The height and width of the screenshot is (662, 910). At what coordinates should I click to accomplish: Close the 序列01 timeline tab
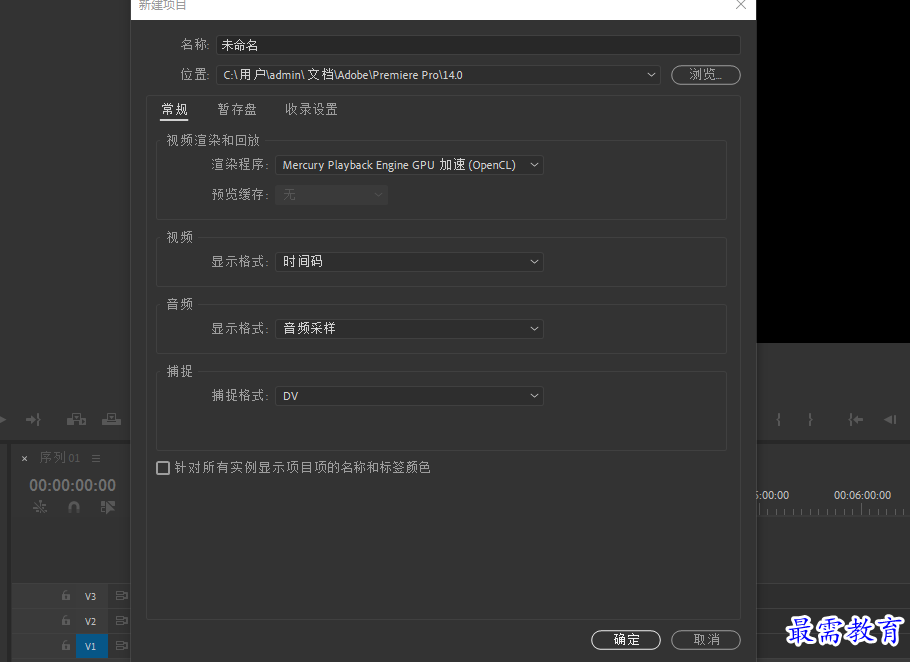(24, 458)
